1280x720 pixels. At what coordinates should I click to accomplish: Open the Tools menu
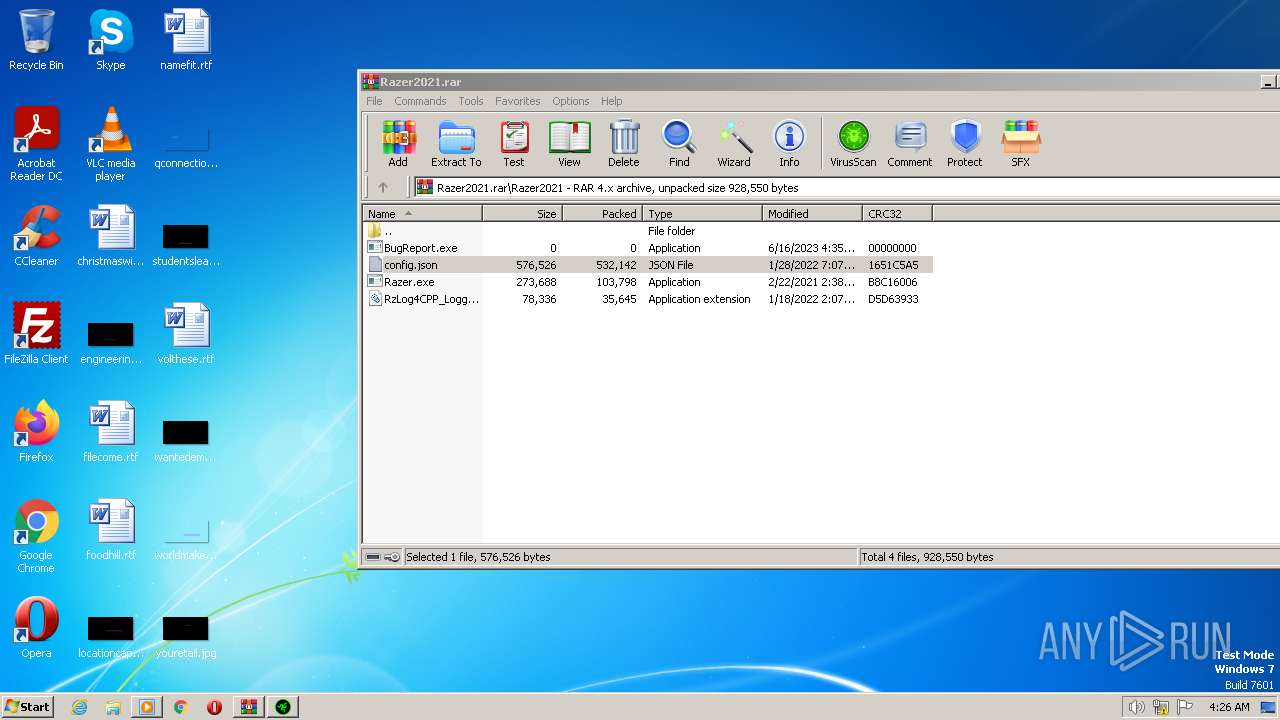pyautogui.click(x=471, y=101)
